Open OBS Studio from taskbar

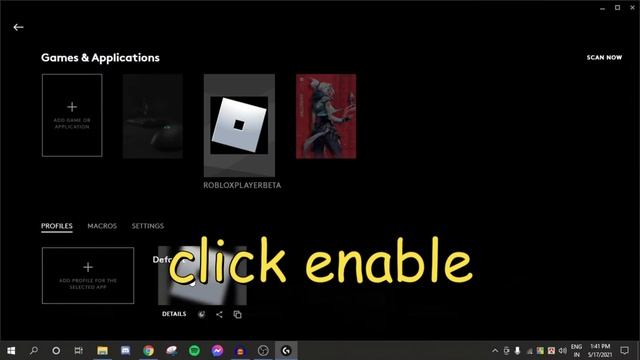[x=263, y=350]
